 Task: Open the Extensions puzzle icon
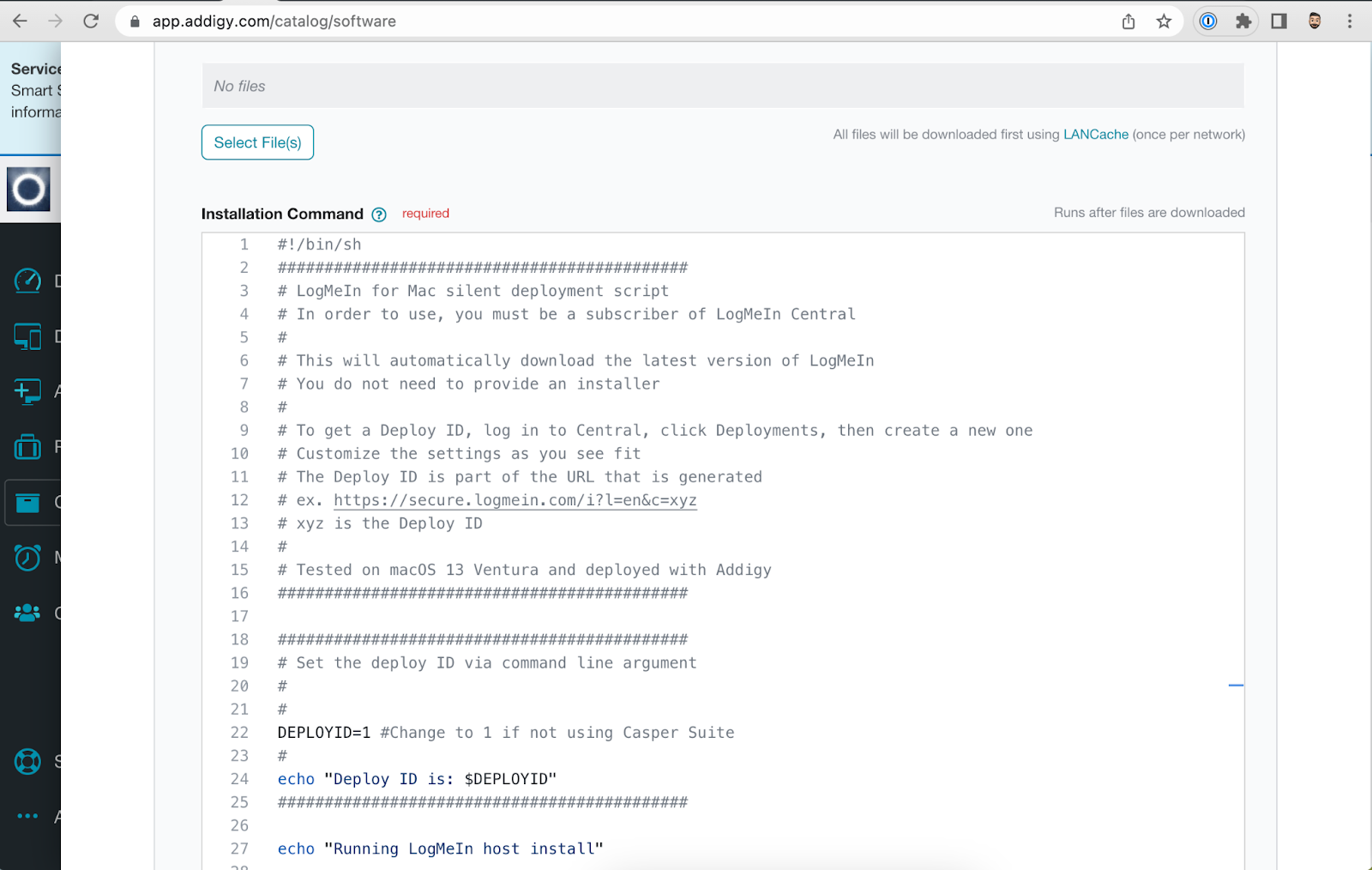point(1243,21)
